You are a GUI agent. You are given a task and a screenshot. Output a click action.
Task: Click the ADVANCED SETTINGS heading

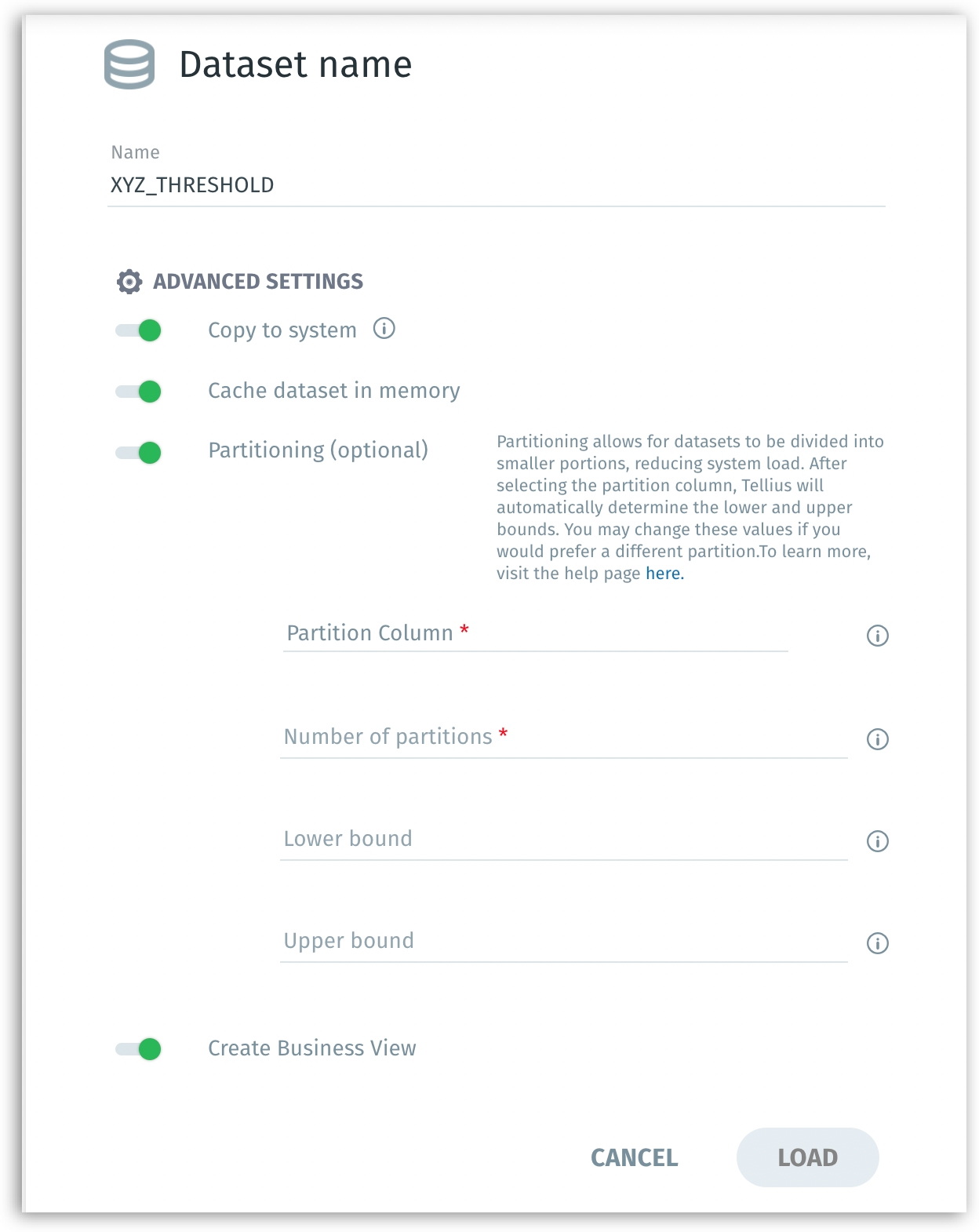click(x=258, y=282)
